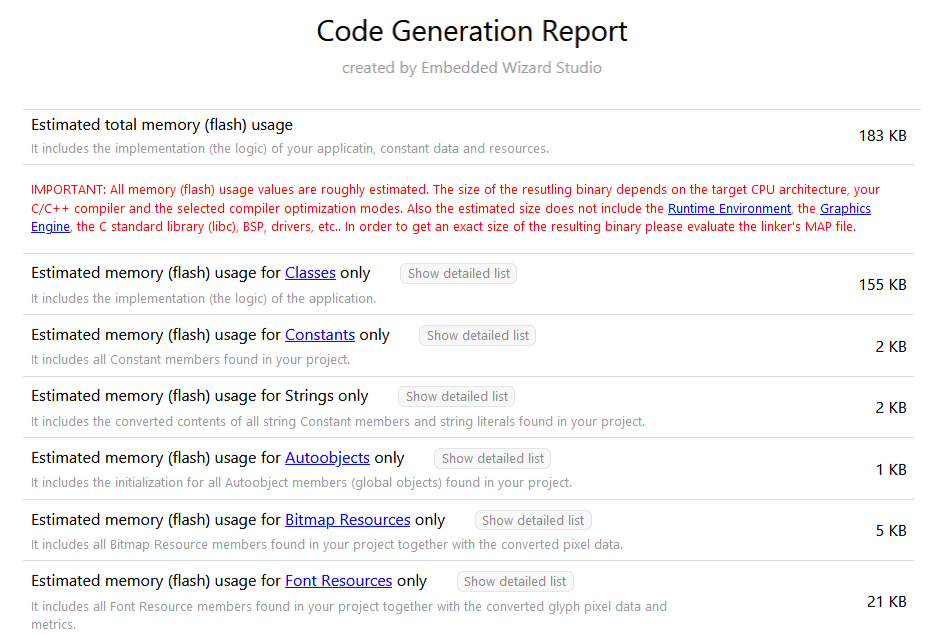Open the Runtime Environment link
Screen dimensions: 943x635
(729, 208)
